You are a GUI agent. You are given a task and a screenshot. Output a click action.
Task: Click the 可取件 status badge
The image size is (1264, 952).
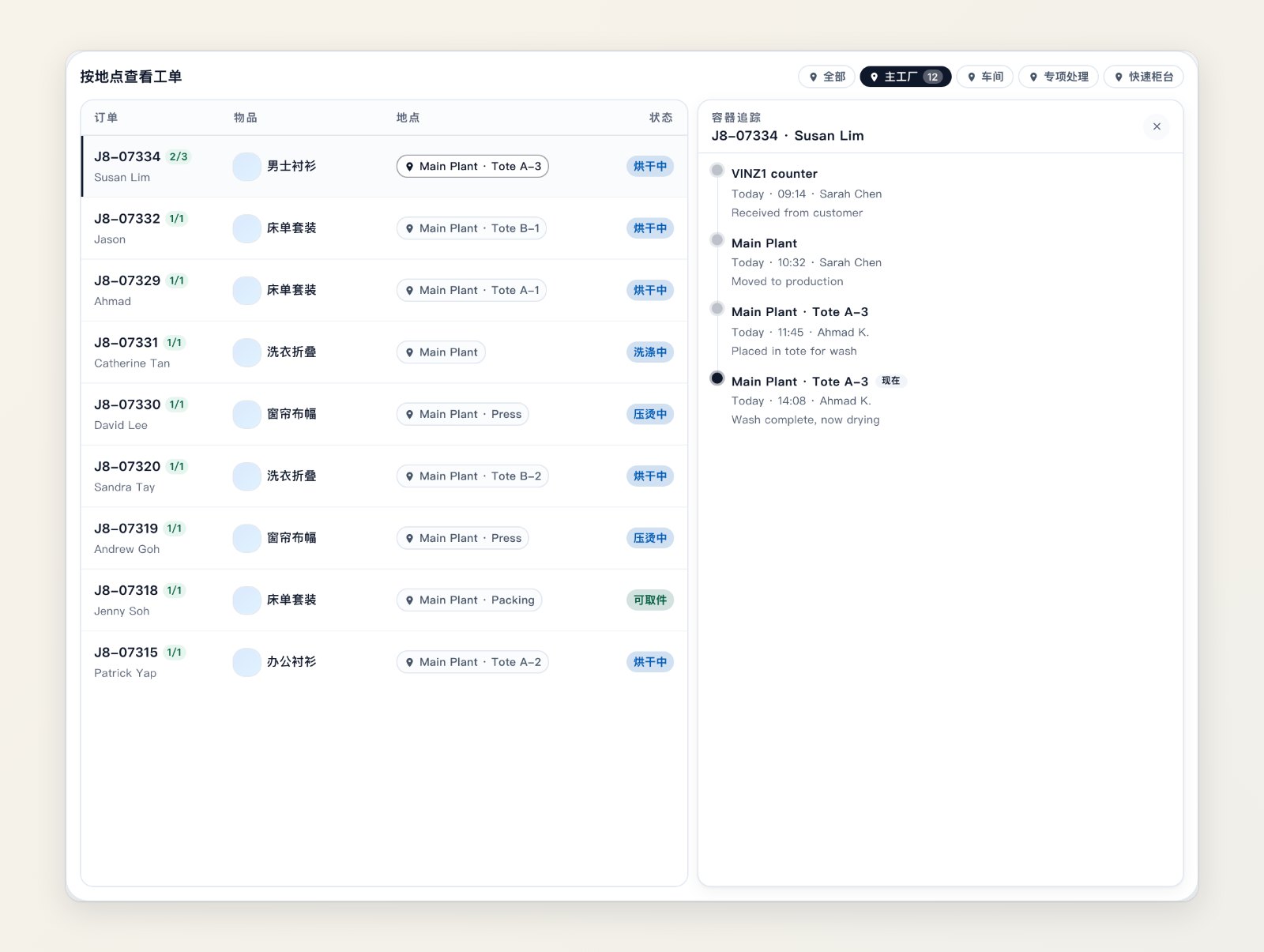pyautogui.click(x=650, y=600)
